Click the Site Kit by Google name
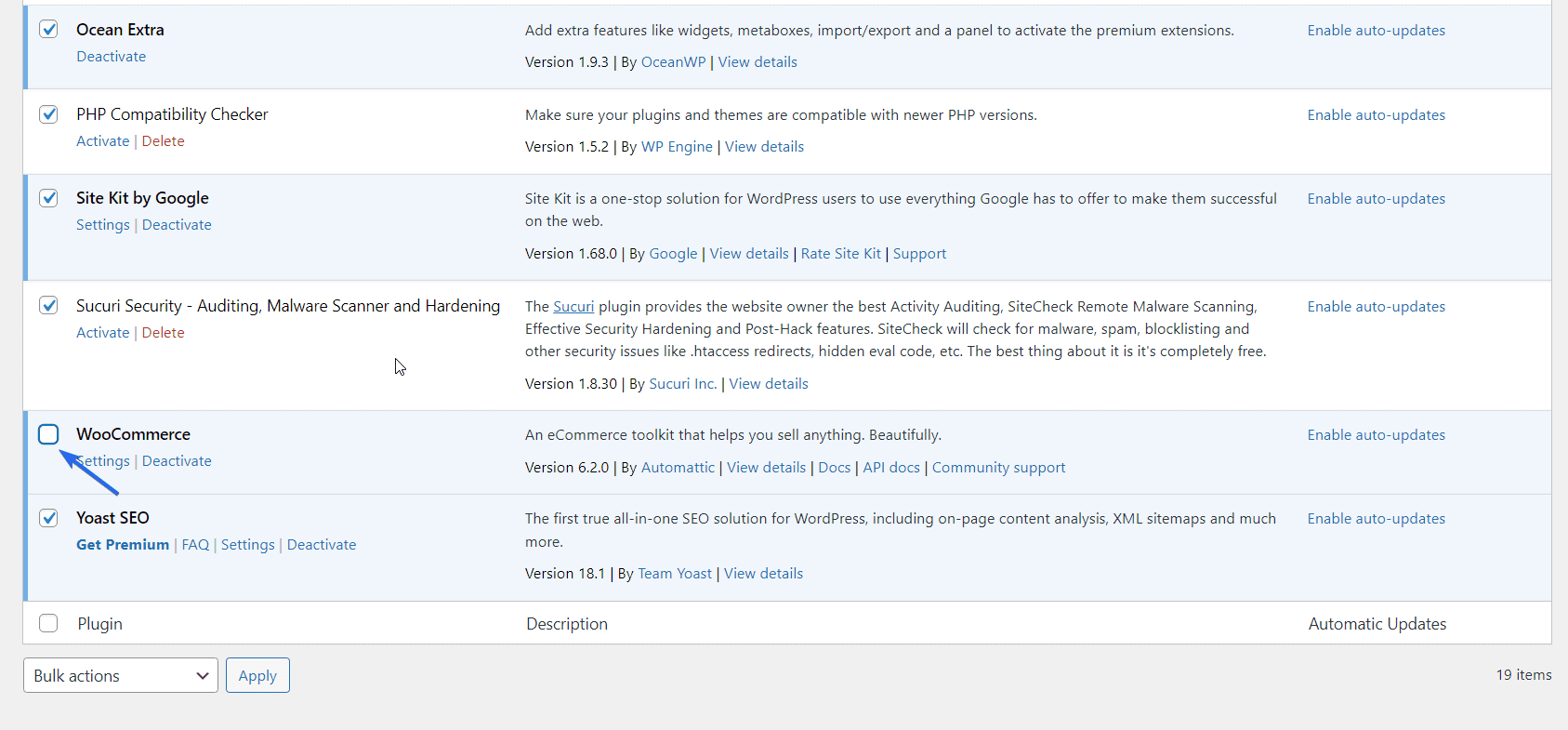The height and width of the screenshot is (730, 1568). pos(142,198)
